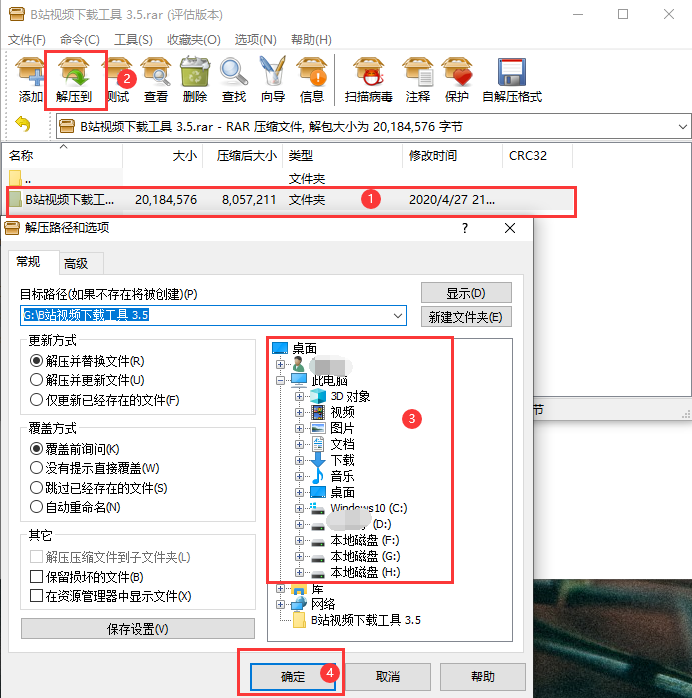Select the 3D 对象 folder in the tree
This screenshot has height=698, width=692.
[x=350, y=396]
